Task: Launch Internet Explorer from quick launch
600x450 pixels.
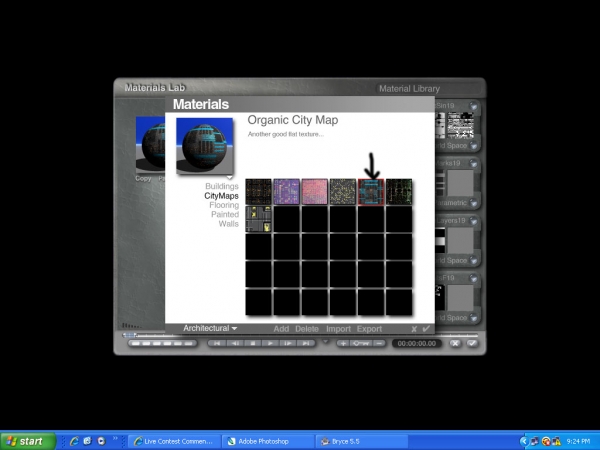Action: (x=74, y=441)
